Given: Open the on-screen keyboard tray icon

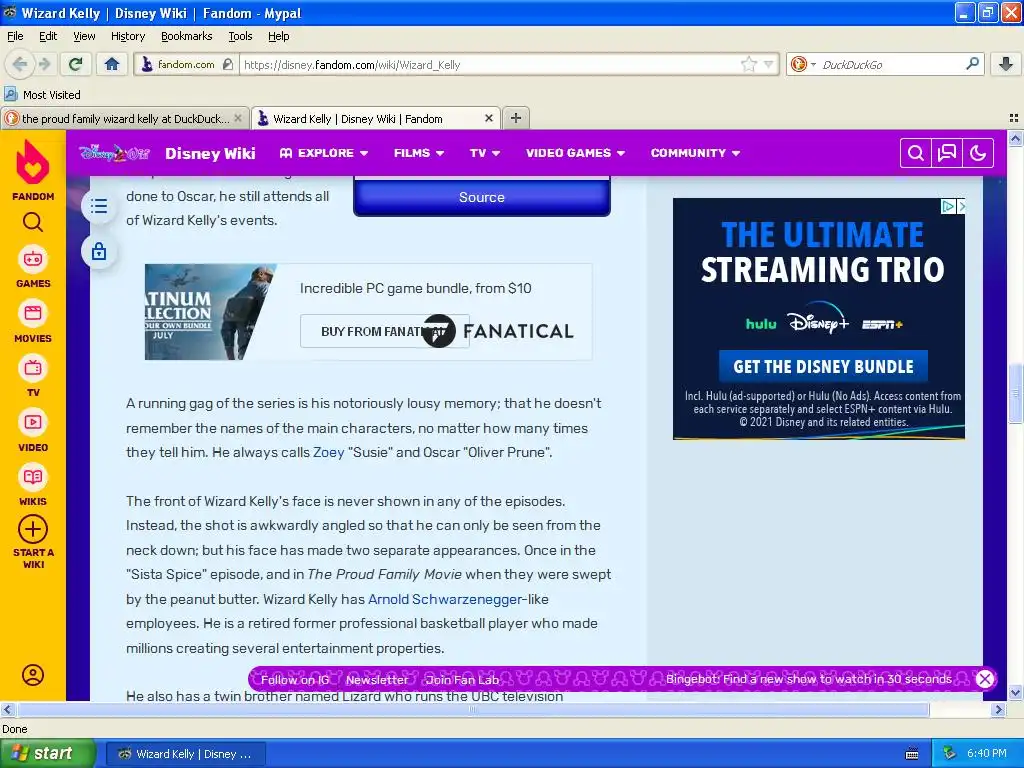Looking at the screenshot, I should pos(912,754).
